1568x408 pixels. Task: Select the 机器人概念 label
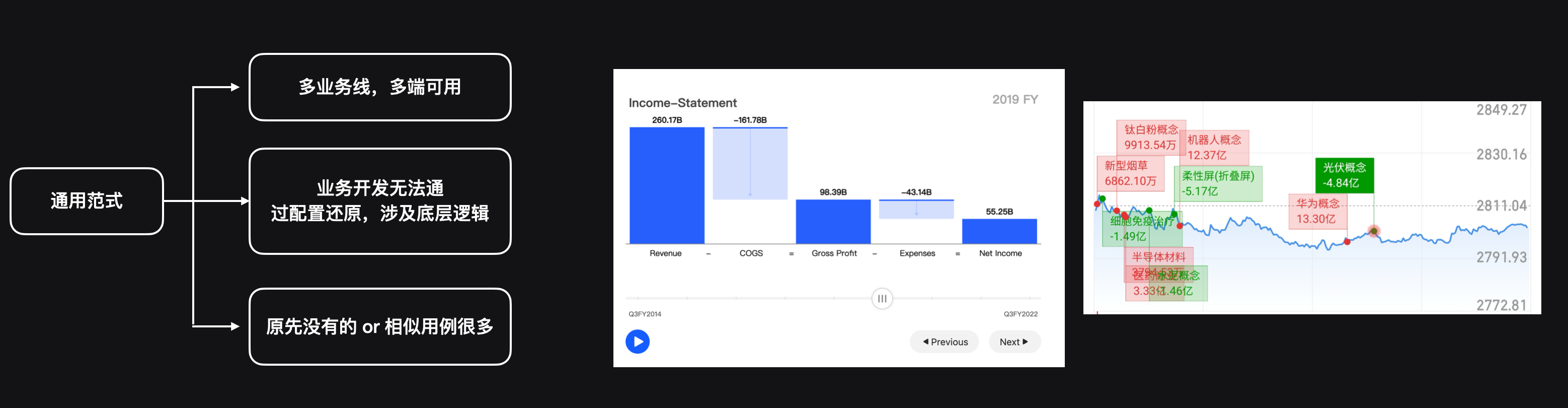pos(1214,148)
